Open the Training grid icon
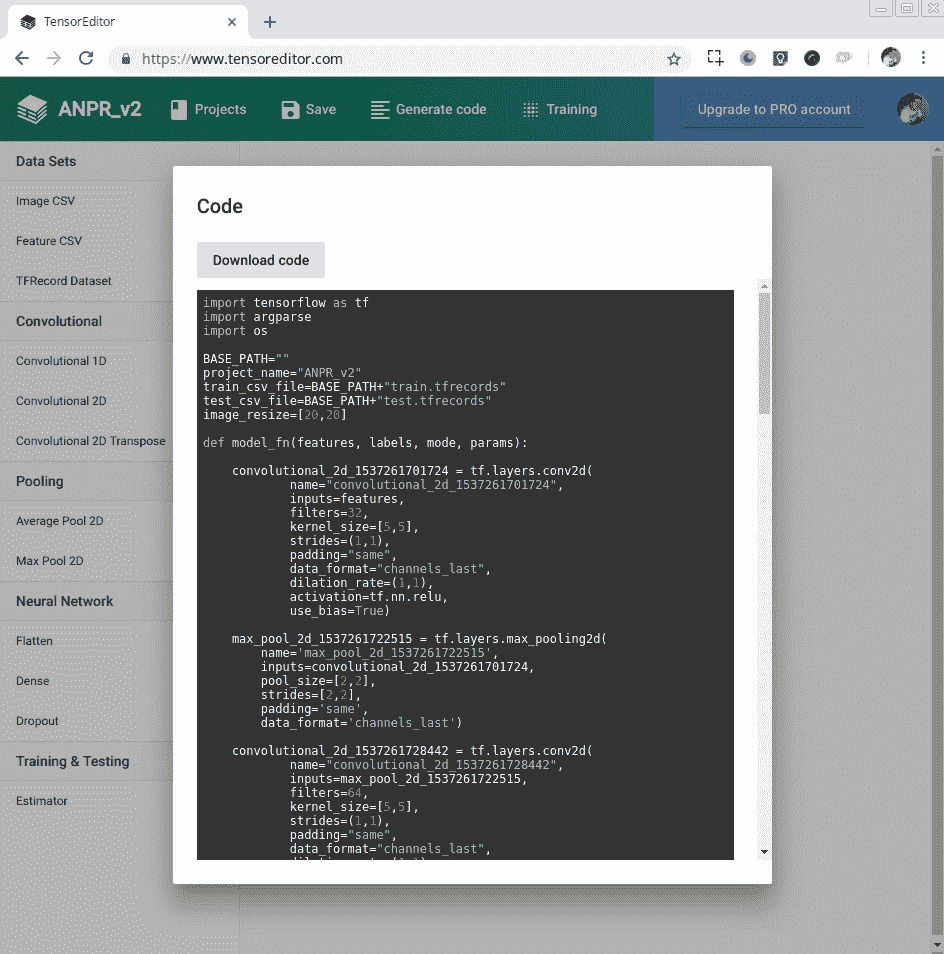 (x=531, y=110)
